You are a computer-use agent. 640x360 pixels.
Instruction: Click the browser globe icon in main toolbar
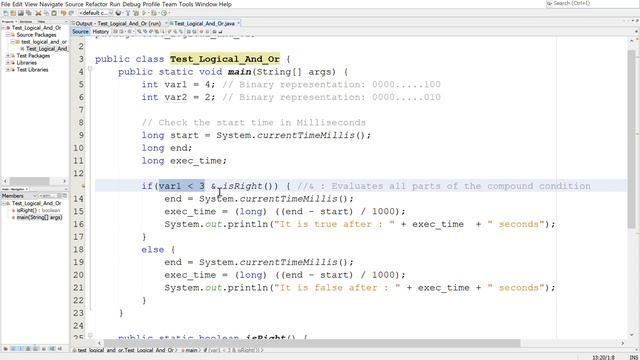(x=118, y=13)
